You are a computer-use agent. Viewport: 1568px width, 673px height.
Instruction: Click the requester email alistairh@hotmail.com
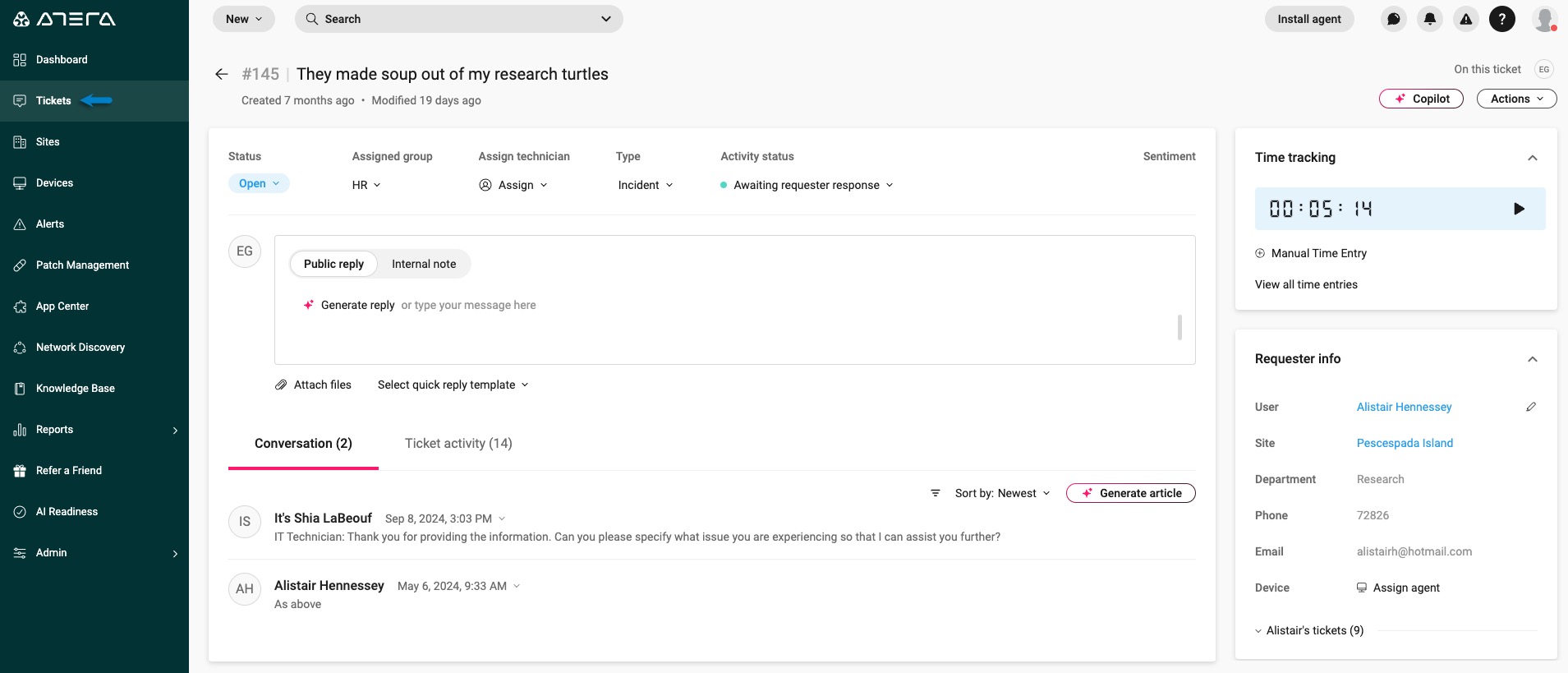tap(1414, 551)
